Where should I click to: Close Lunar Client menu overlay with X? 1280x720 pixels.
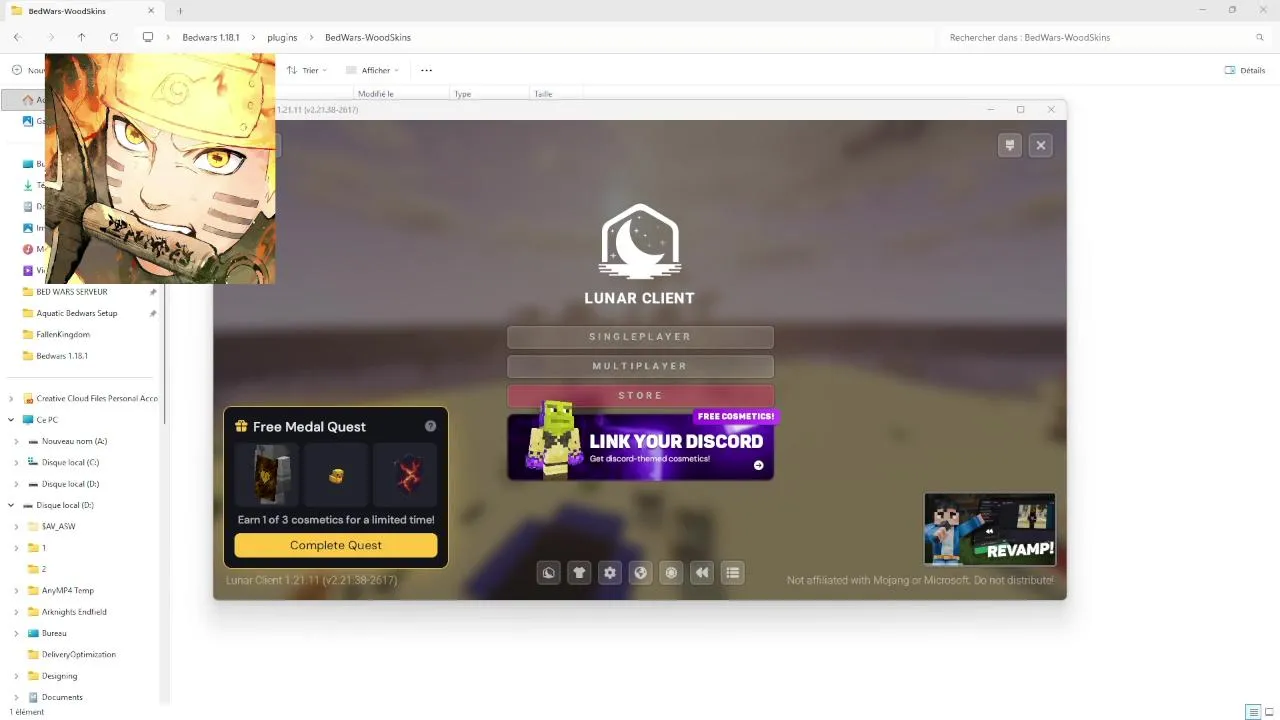(x=1041, y=145)
